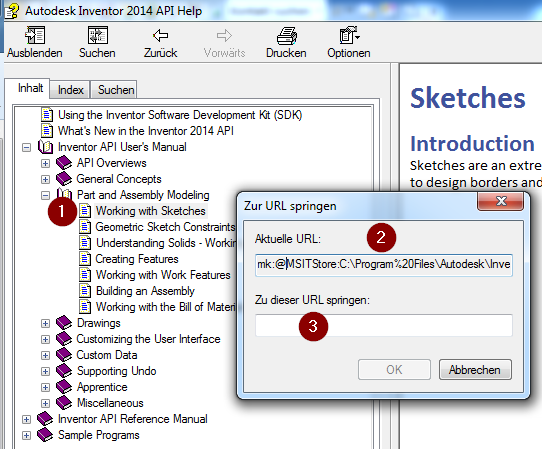This screenshot has width=542, height=449.
Task: Expand the Sample Programs node
Action: coord(26,436)
